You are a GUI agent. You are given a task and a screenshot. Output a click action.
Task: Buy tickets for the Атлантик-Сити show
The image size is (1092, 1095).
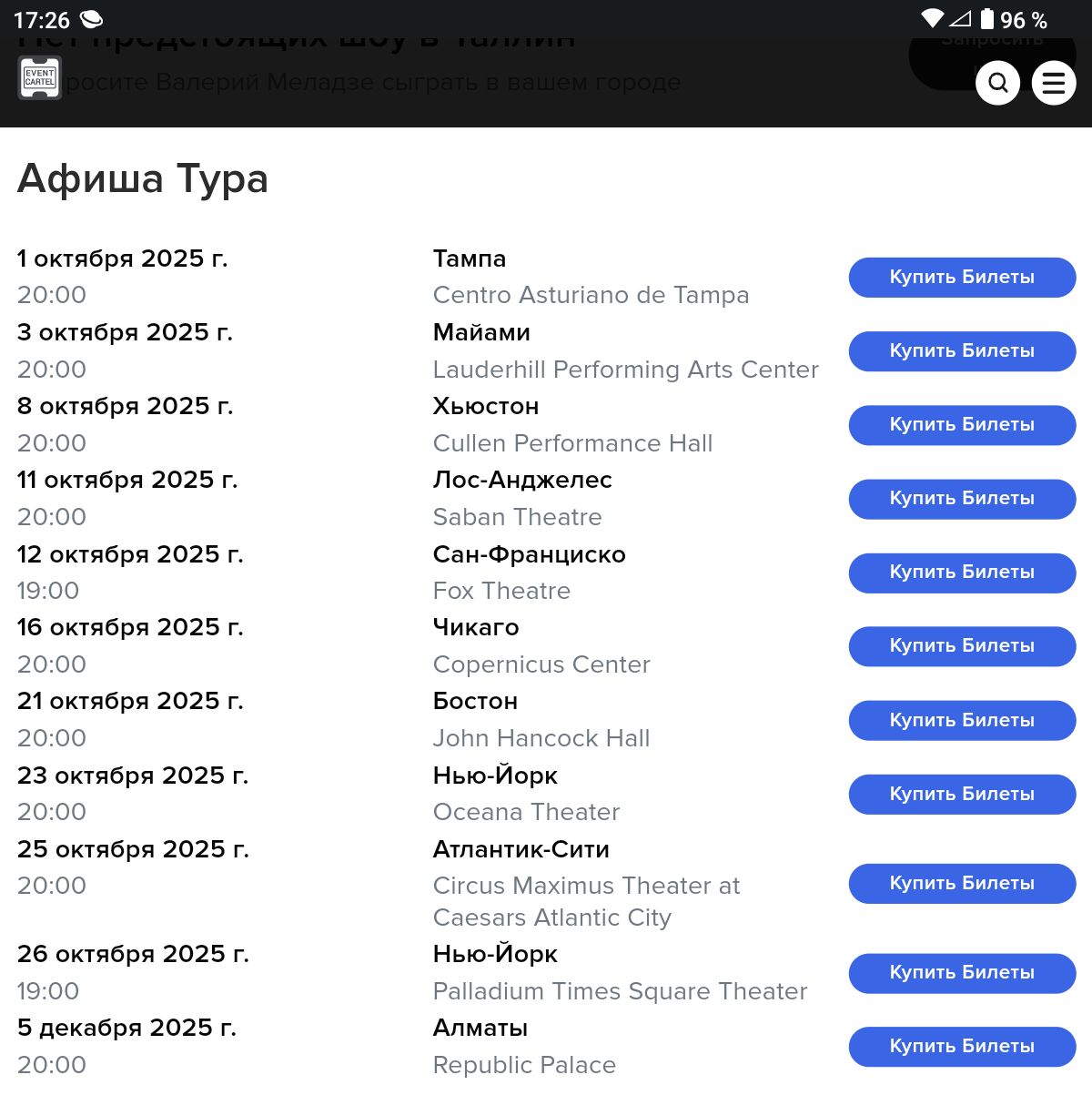point(962,884)
